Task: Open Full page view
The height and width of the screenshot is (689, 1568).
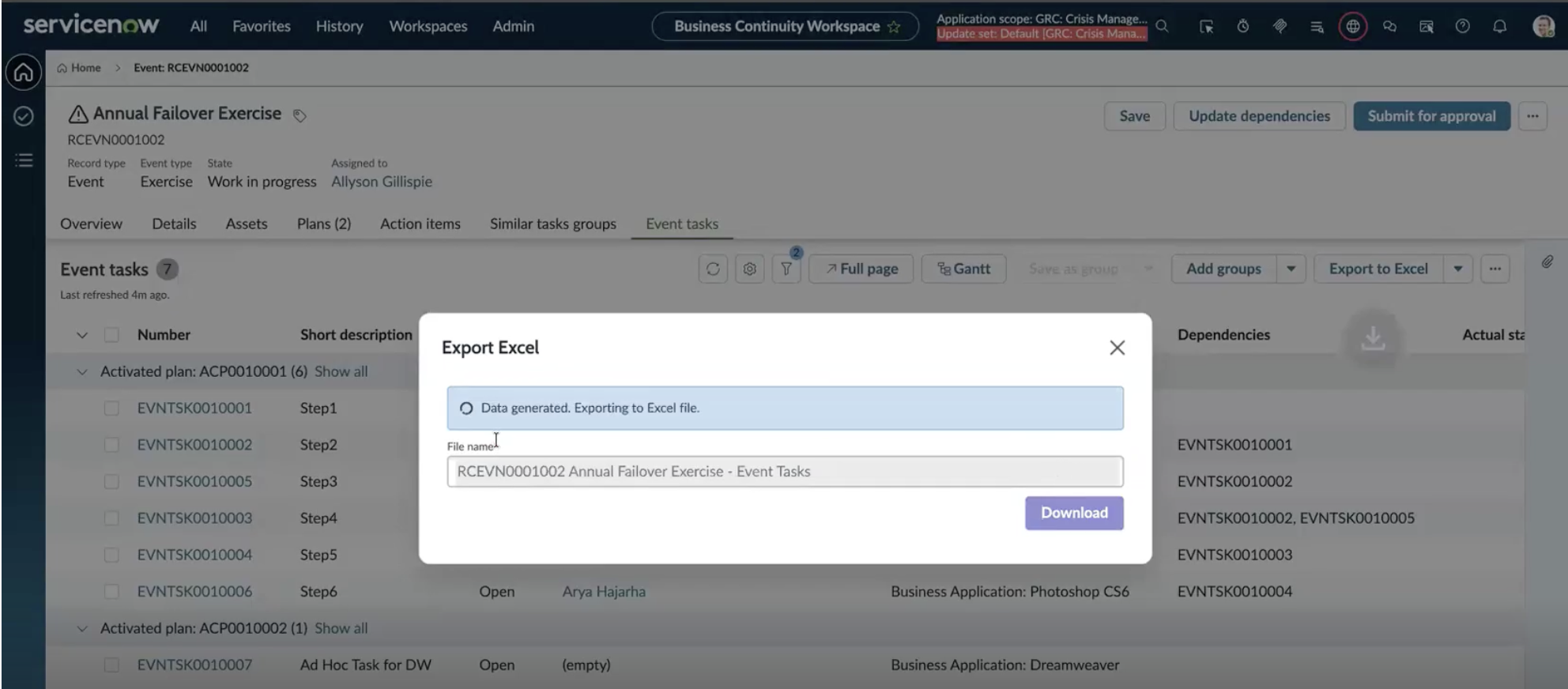Action: pos(861,269)
